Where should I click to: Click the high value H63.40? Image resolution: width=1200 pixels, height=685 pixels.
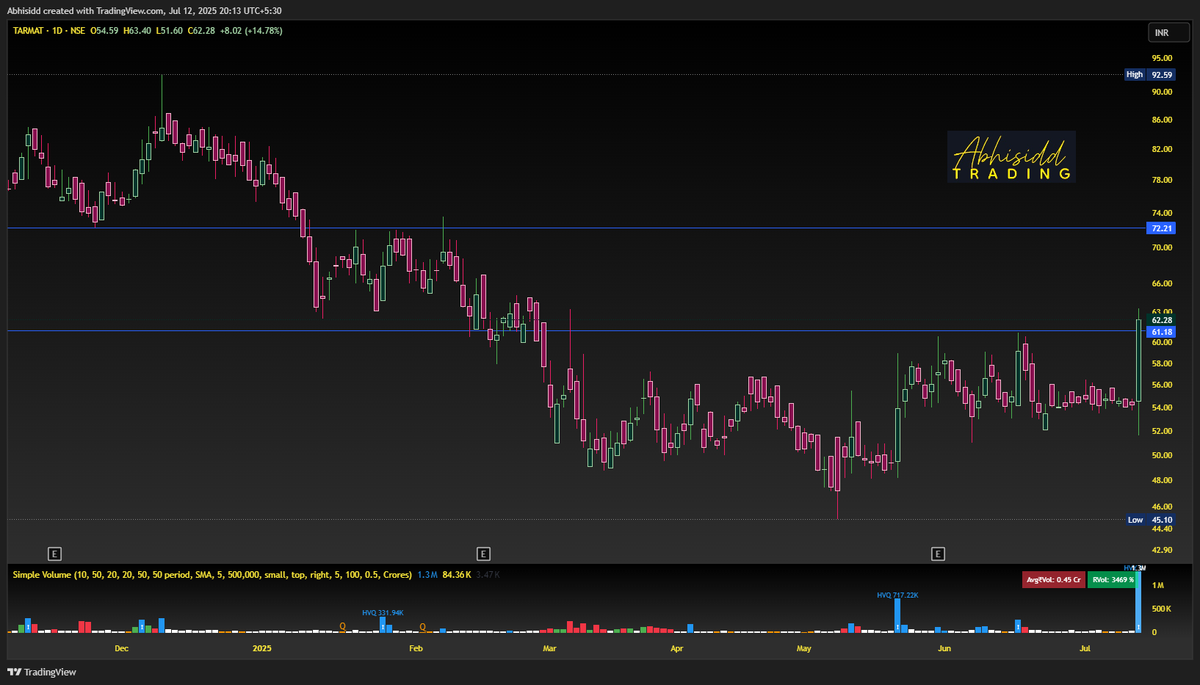tap(137, 31)
